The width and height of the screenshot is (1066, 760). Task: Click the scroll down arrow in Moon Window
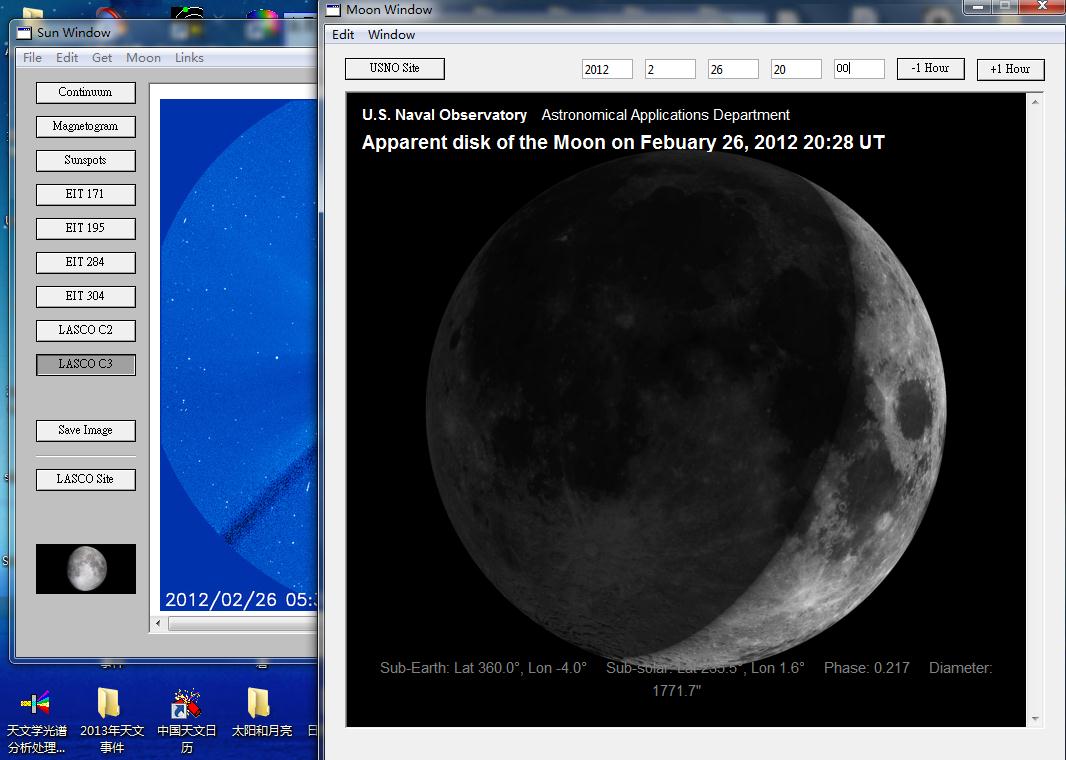tap(1035, 719)
